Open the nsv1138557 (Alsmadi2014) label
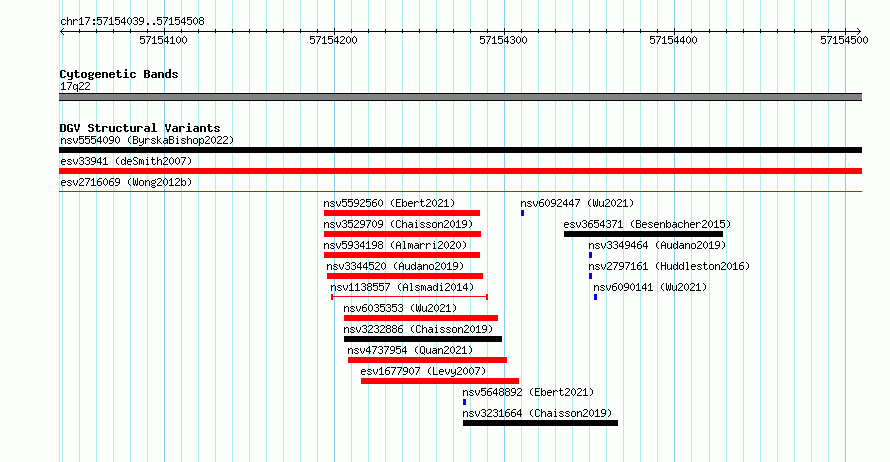This screenshot has height=462, width=890. coord(402,287)
